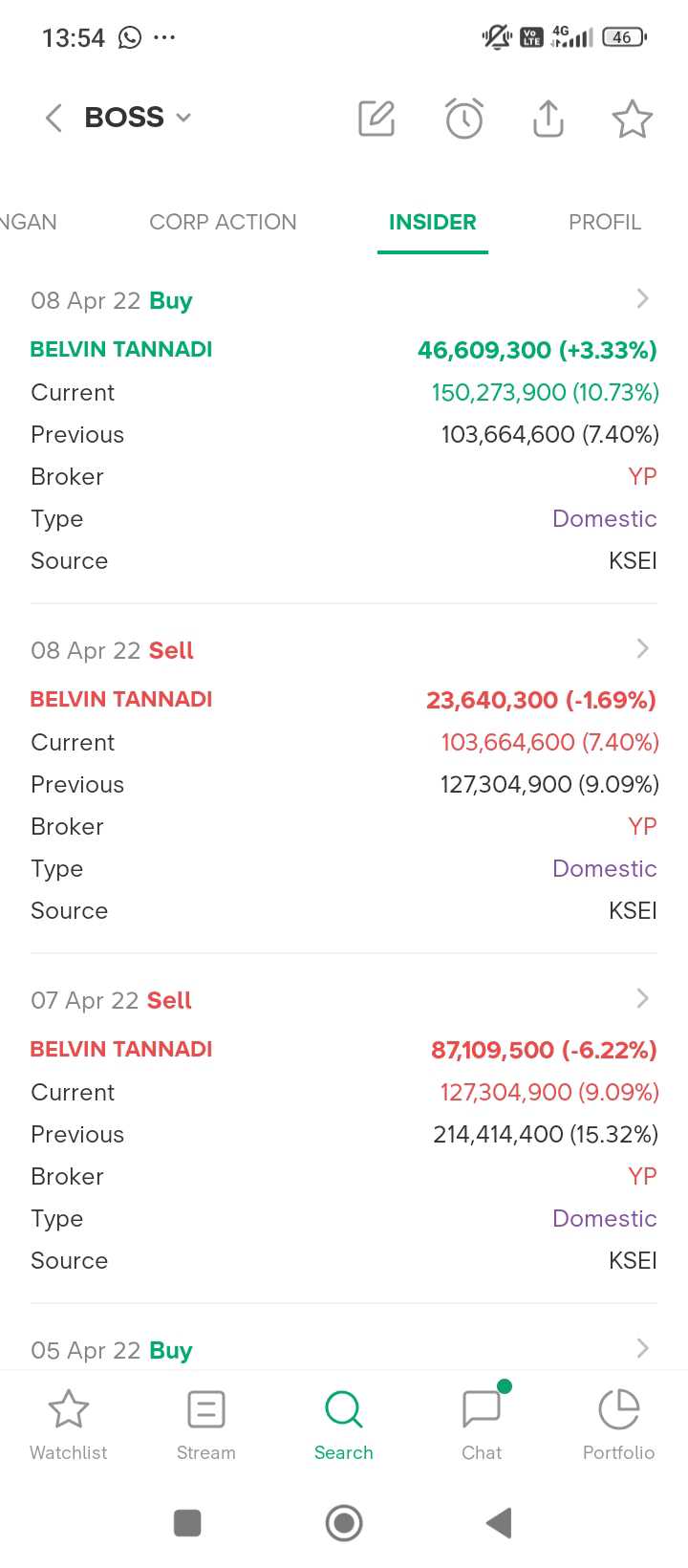Open Stream in bottom navigation
This screenshot has width=688, height=1568.
(205, 1425)
